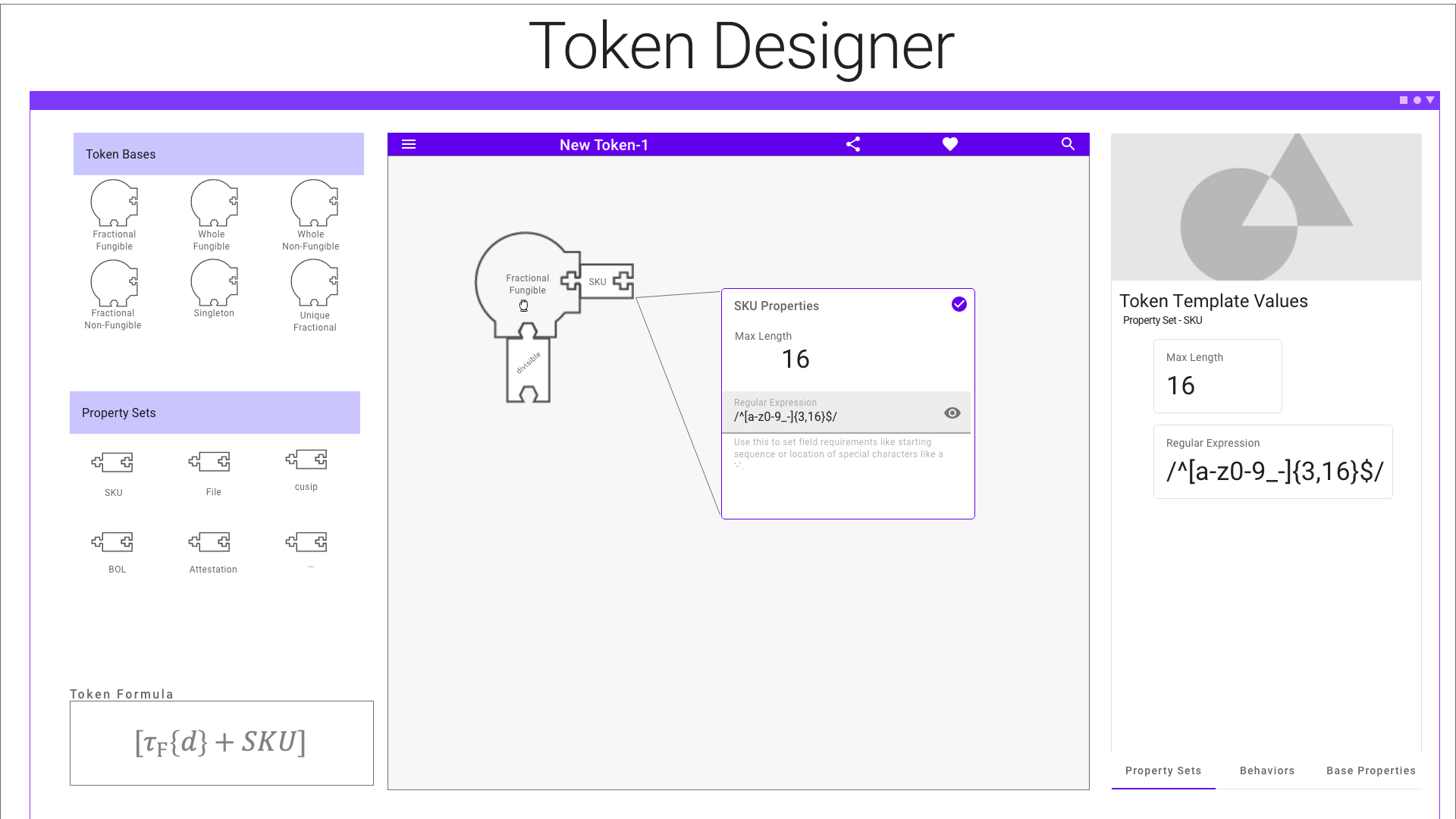Click the BOL property set piece
Viewport: 1456px width, 819px height.
(x=113, y=542)
